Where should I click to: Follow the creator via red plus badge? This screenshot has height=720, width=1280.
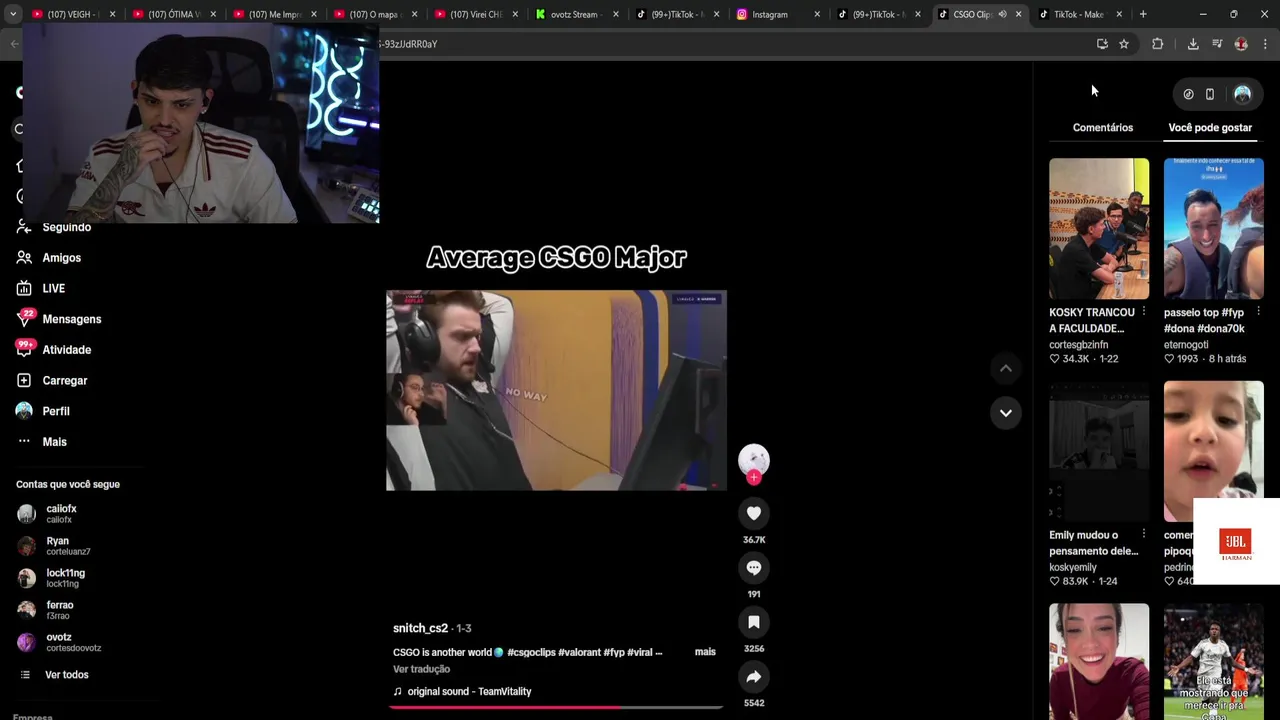754,478
